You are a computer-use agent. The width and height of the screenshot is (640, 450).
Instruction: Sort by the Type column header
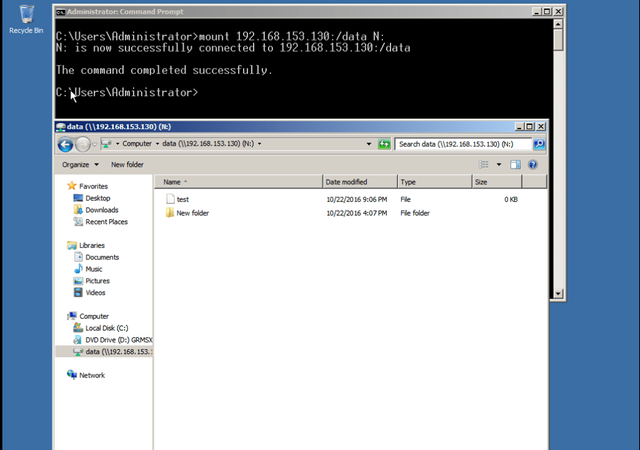[x=434, y=182]
